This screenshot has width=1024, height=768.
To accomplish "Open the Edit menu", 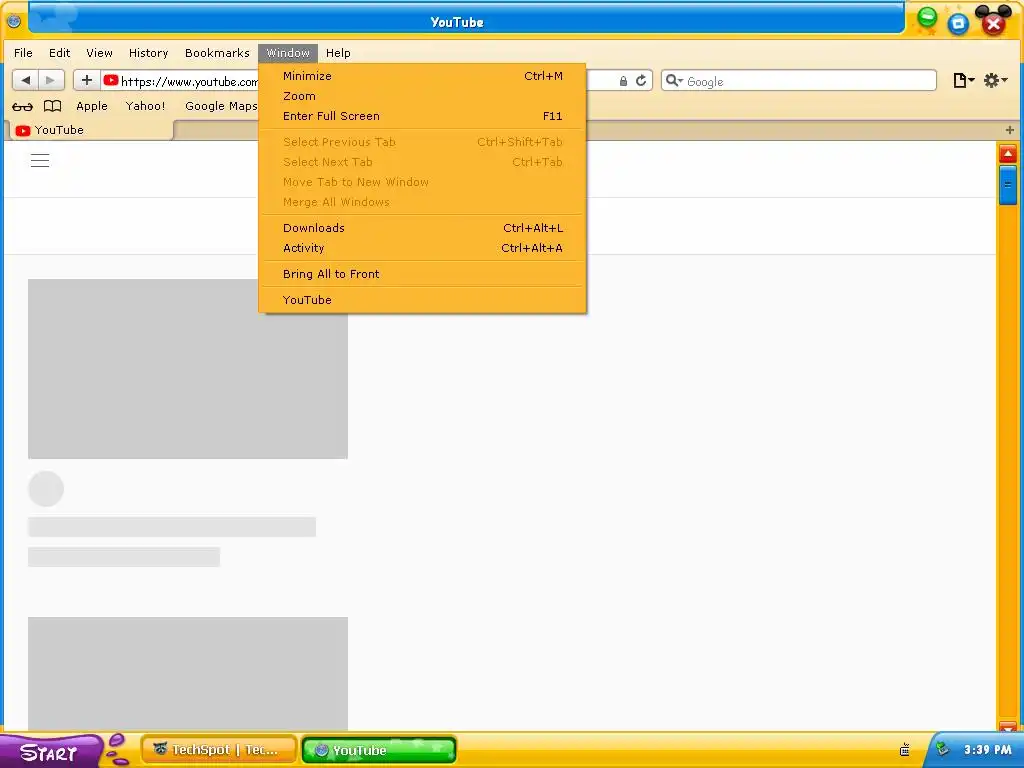I will (59, 53).
